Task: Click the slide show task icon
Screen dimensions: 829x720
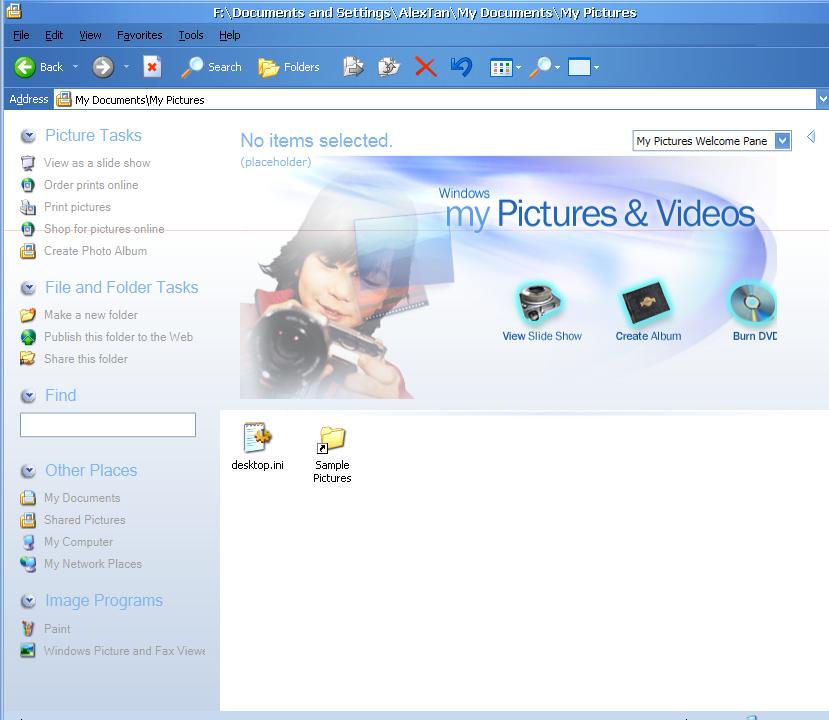Action: [28, 163]
